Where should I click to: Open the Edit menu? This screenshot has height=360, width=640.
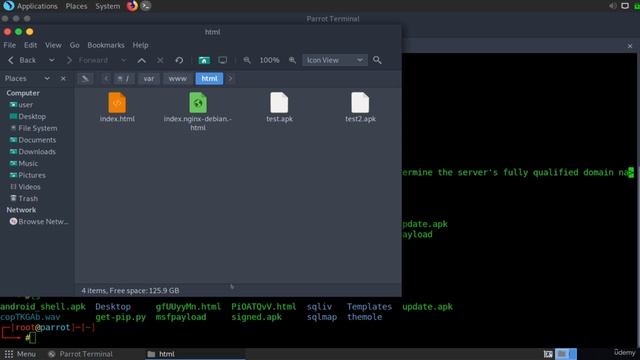(x=30, y=45)
